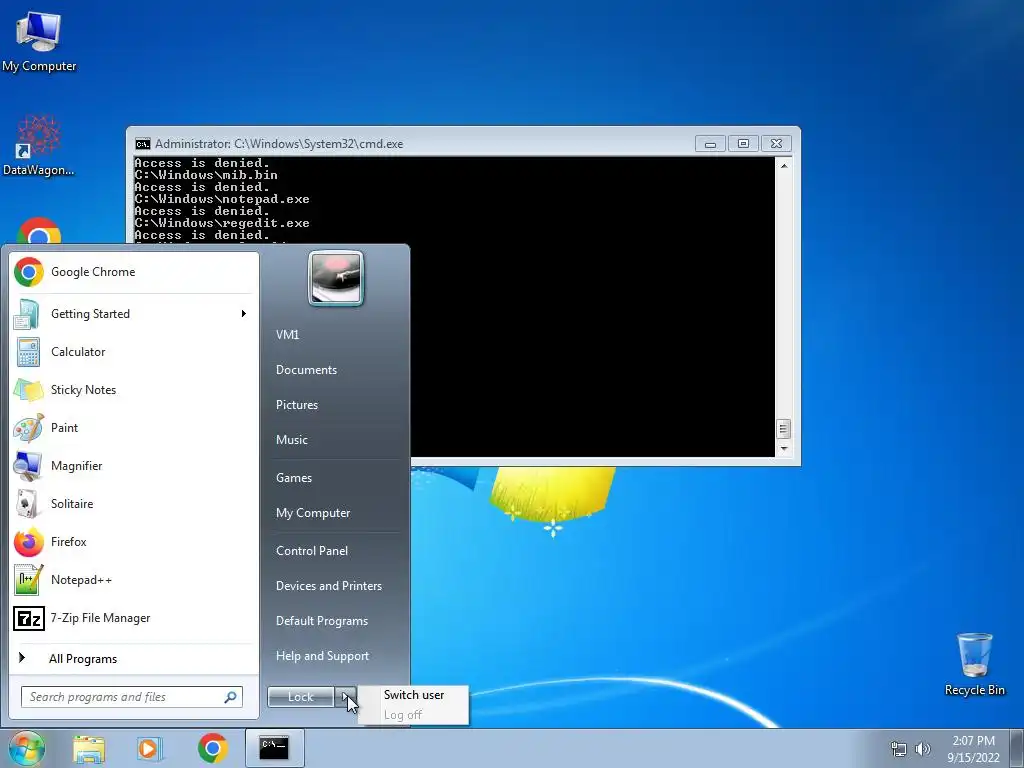Toggle the arrow next to Lock button
The image size is (1024, 768).
pyautogui.click(x=345, y=697)
